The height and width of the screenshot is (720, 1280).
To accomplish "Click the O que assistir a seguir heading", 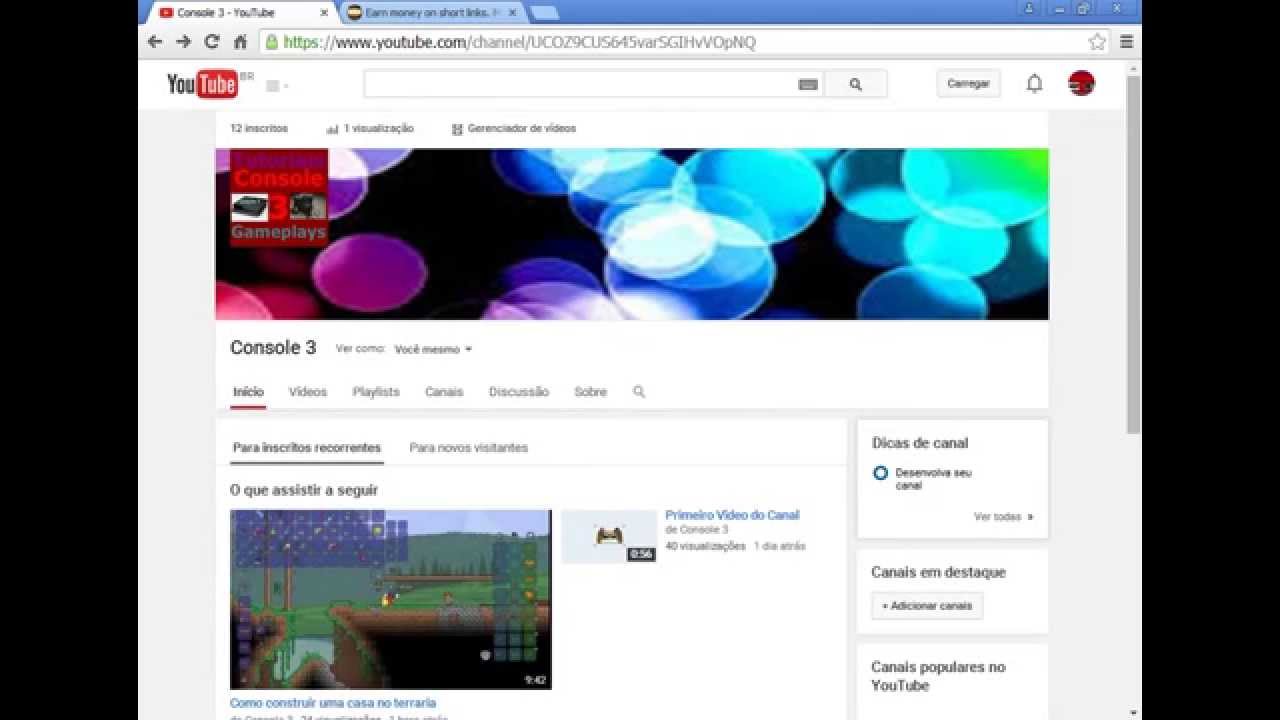I will tap(304, 491).
